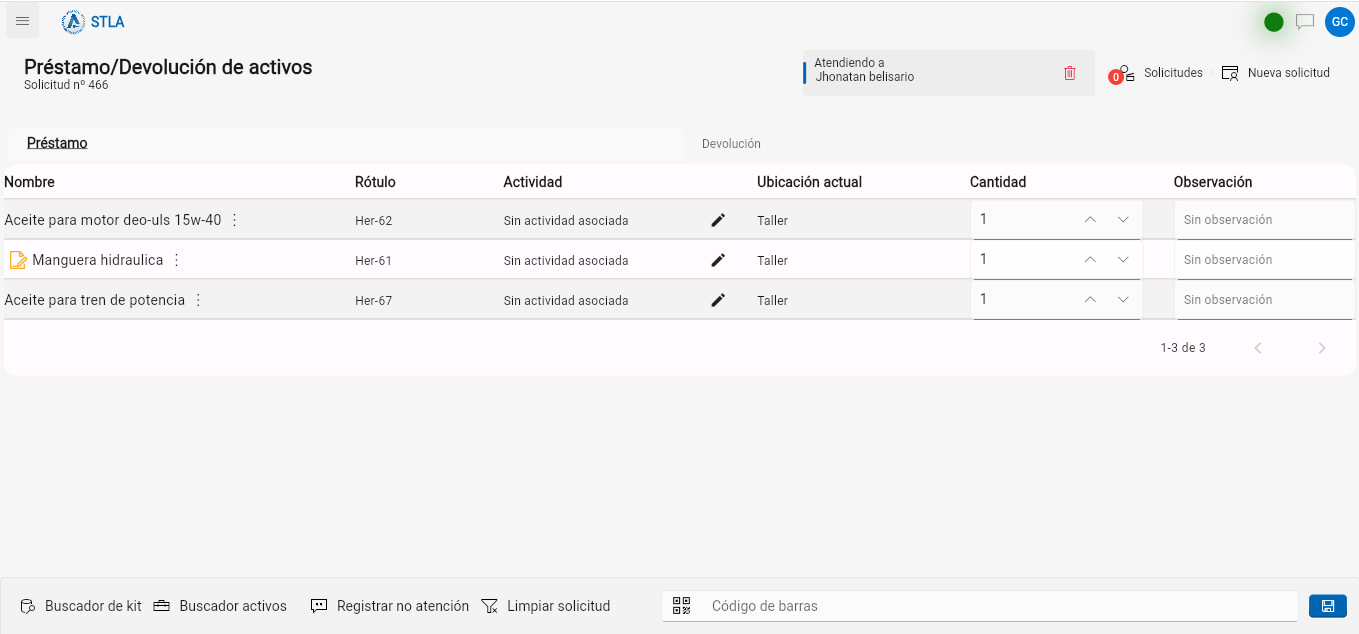Click observation field for Her-62 row
Image resolution: width=1359 pixels, height=634 pixels.
click(1264, 220)
